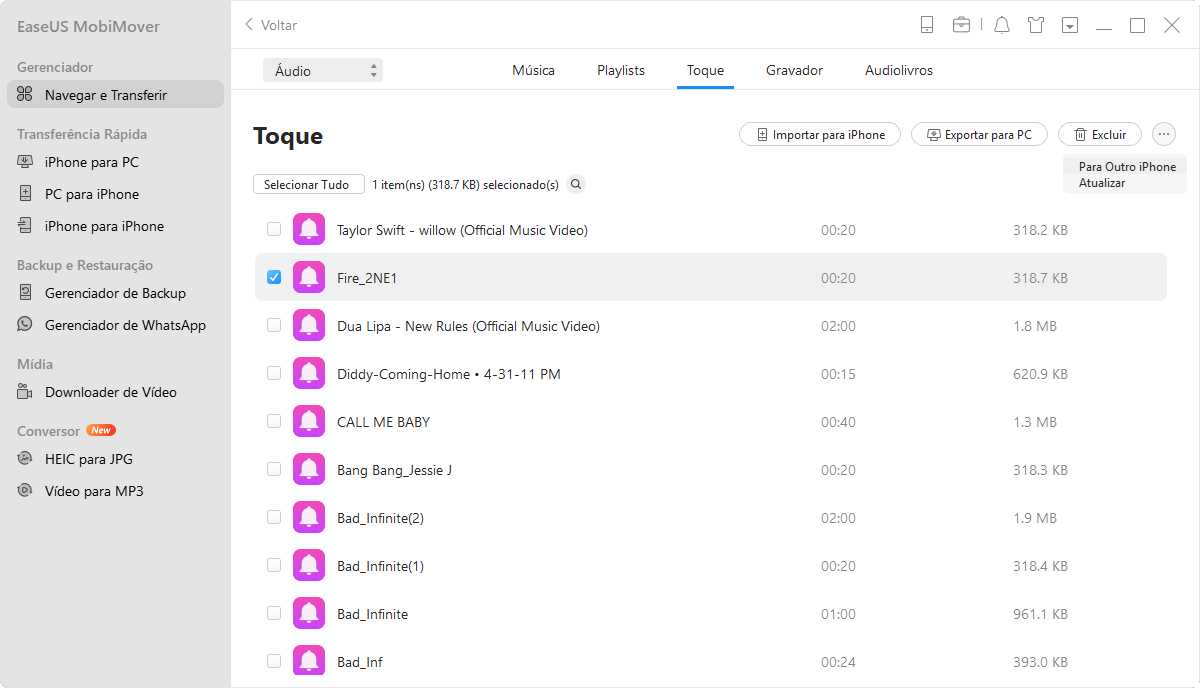Click Exportar para PC button
This screenshot has width=1200, height=688.
[979, 134]
